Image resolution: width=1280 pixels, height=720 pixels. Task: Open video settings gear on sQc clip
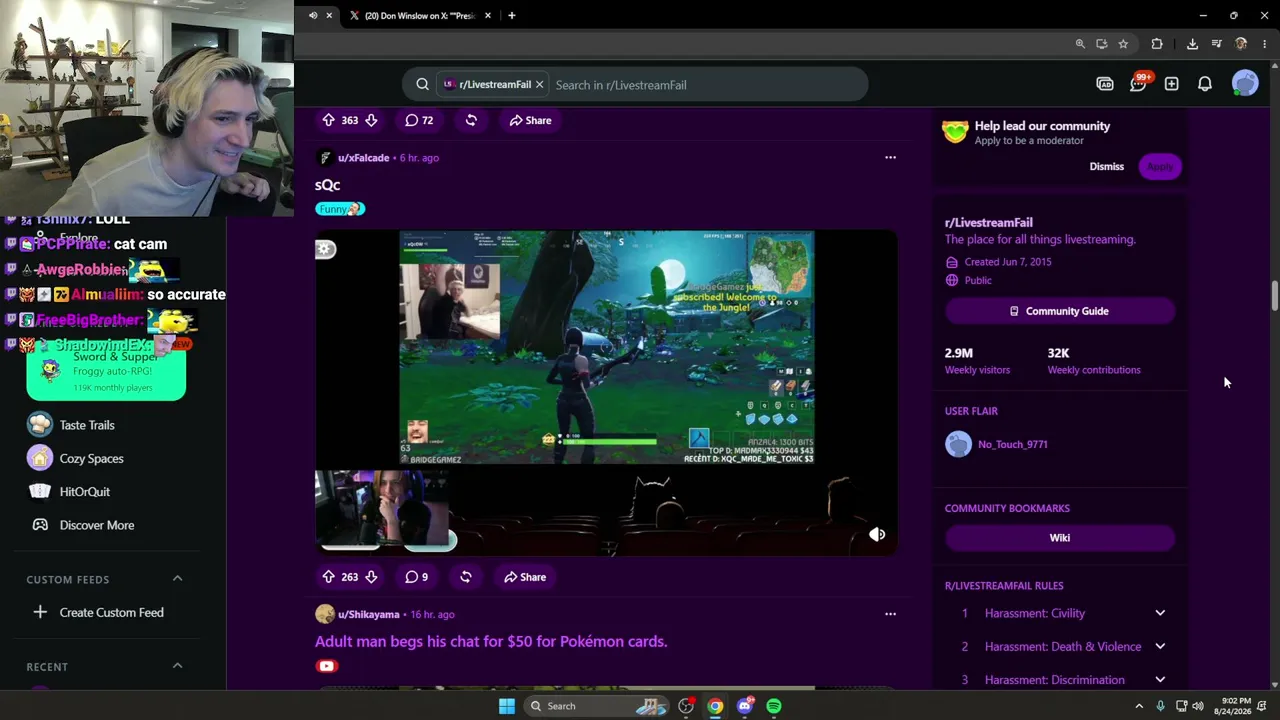coord(325,249)
